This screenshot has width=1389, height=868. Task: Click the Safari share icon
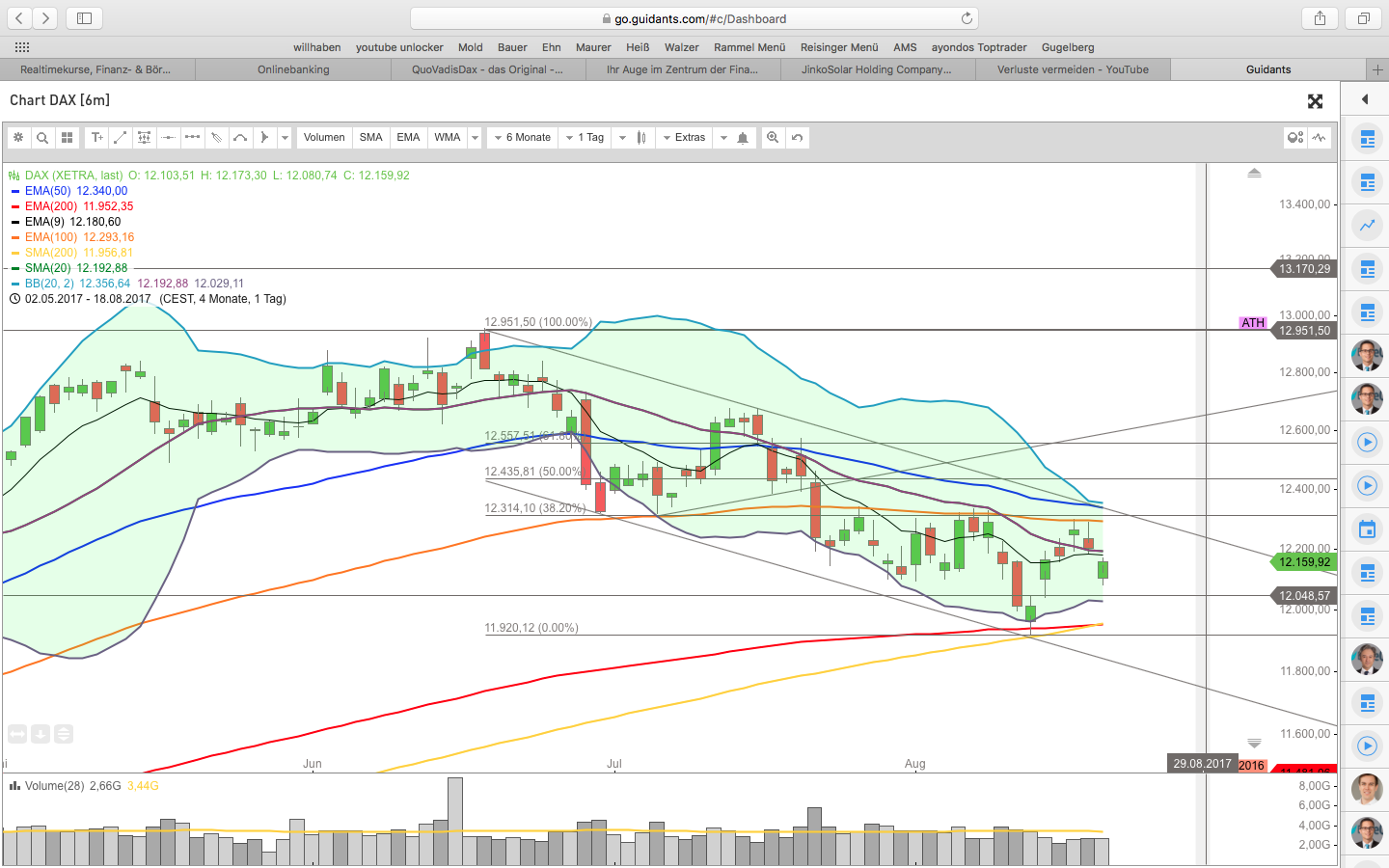coord(1320,18)
